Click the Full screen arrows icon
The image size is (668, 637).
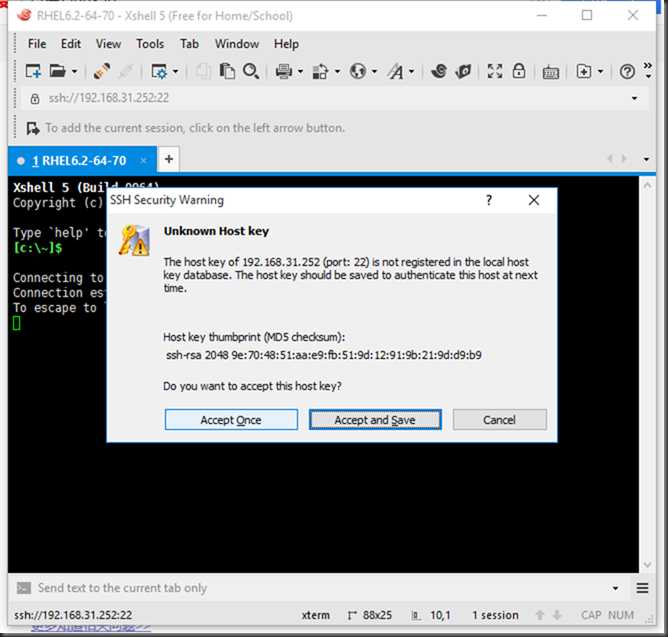point(495,71)
